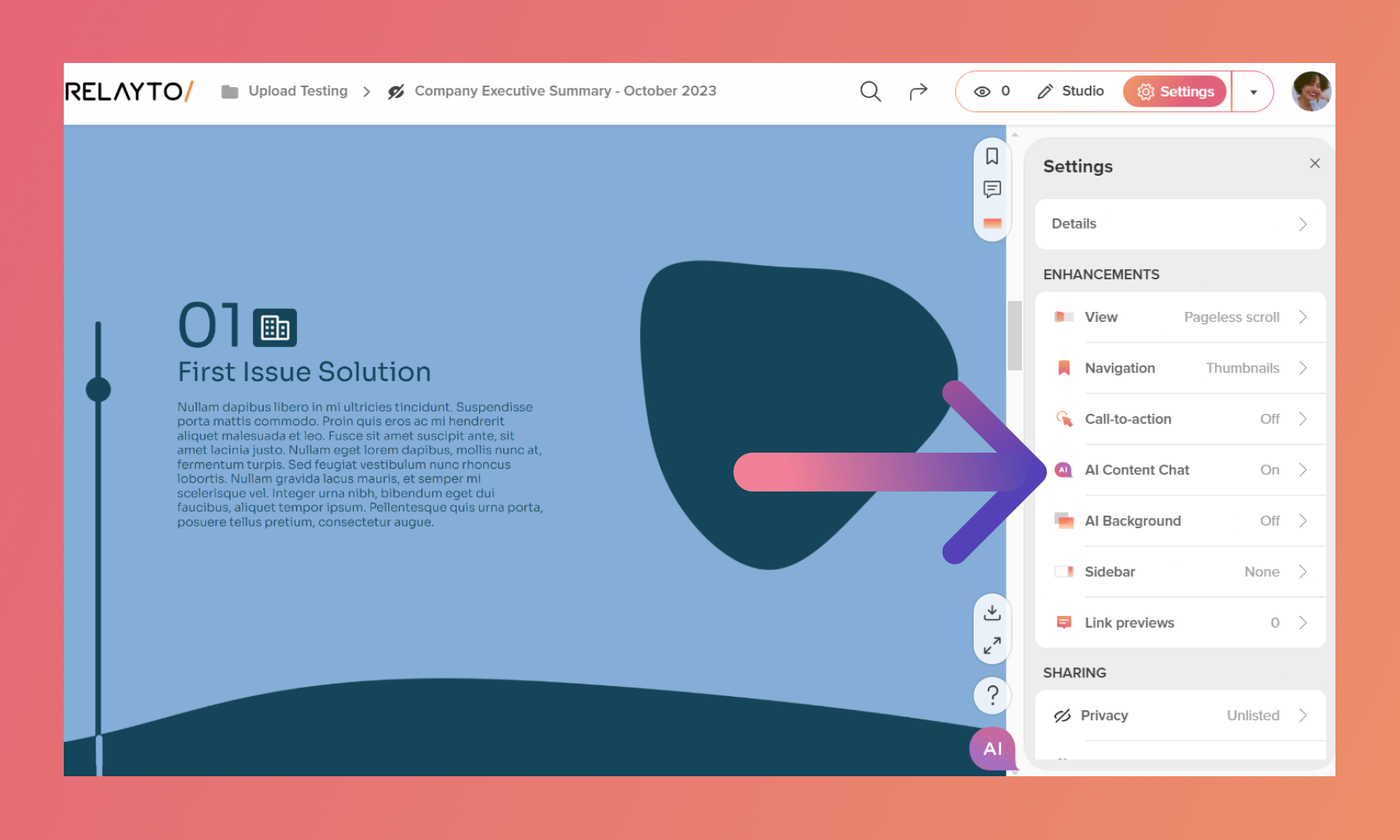Click the vertical timeline slider dot

point(98,389)
